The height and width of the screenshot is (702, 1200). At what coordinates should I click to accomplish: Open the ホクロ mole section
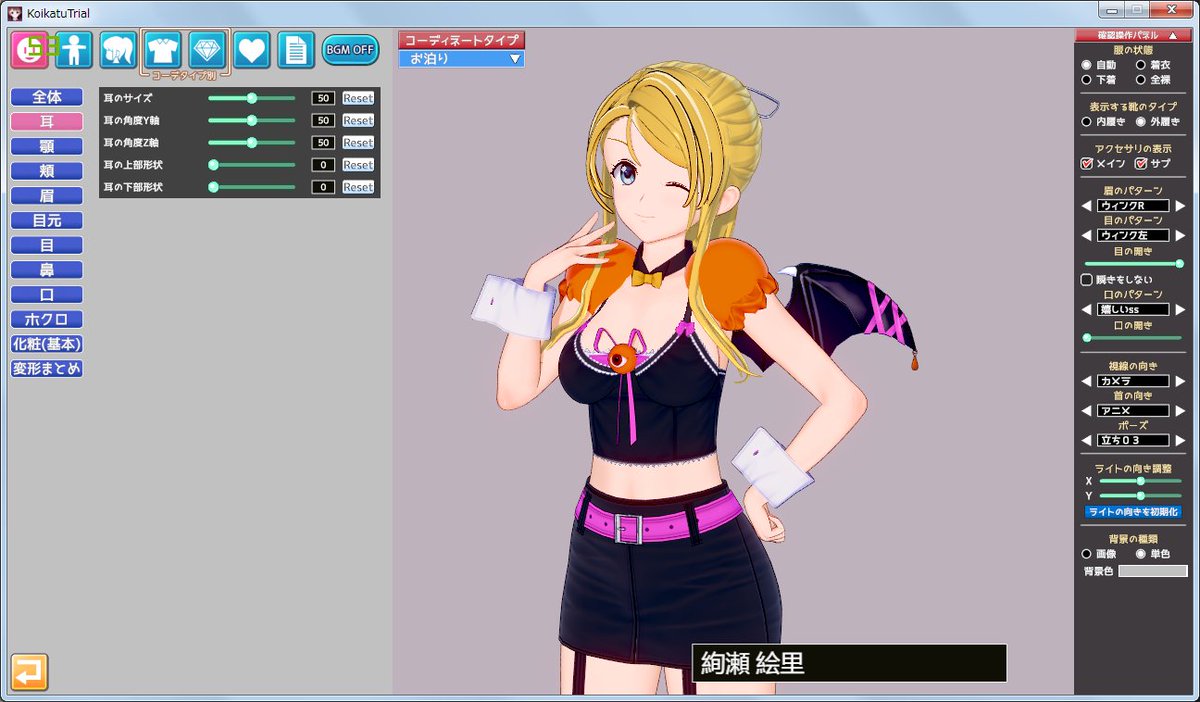click(47, 319)
